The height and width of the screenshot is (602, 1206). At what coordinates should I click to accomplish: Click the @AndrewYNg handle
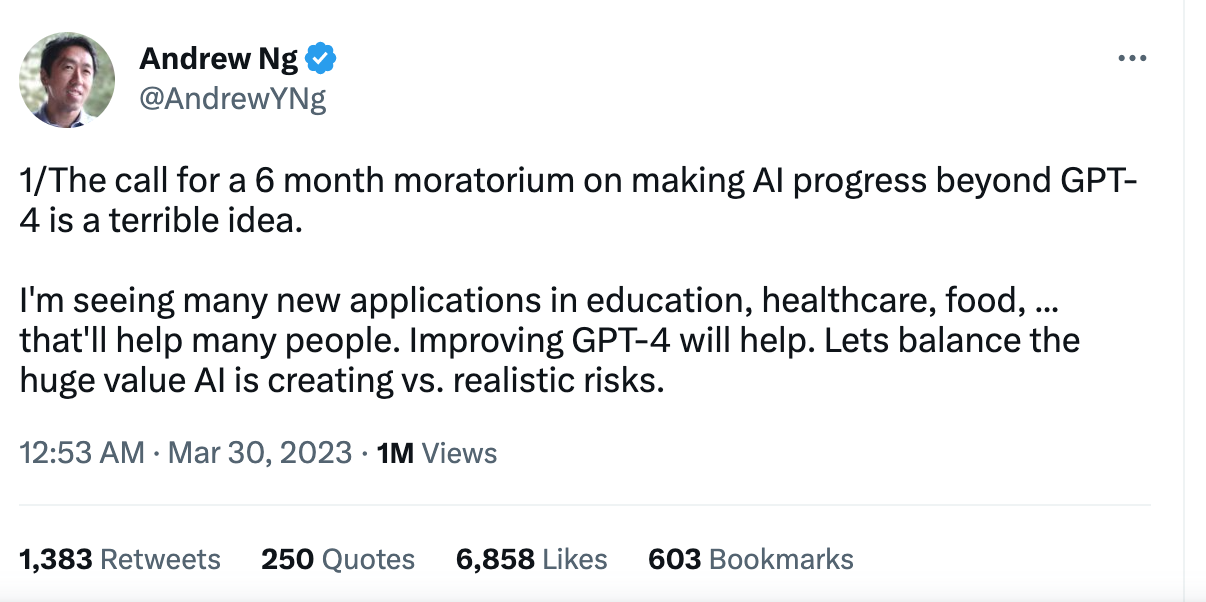coord(232,99)
